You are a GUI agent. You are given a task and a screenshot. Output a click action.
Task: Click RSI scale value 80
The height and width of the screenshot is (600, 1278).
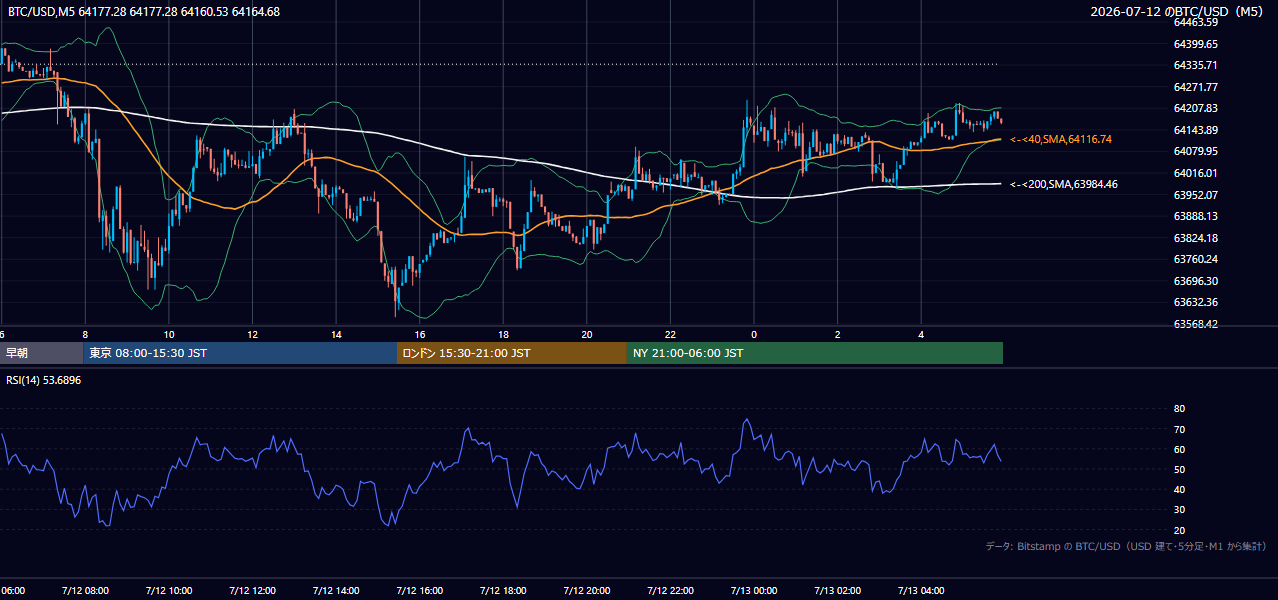click(x=1179, y=409)
